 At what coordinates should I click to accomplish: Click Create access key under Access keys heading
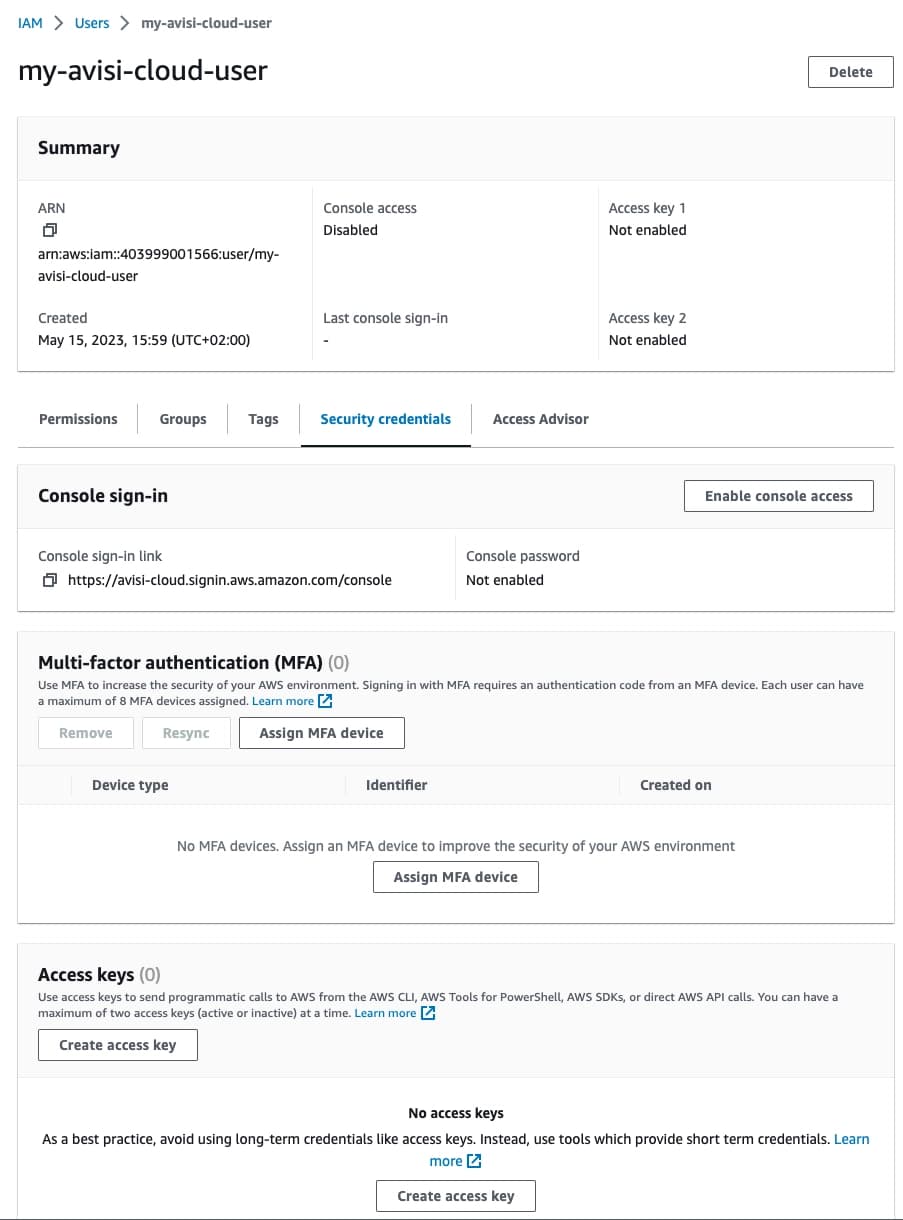pos(117,1045)
